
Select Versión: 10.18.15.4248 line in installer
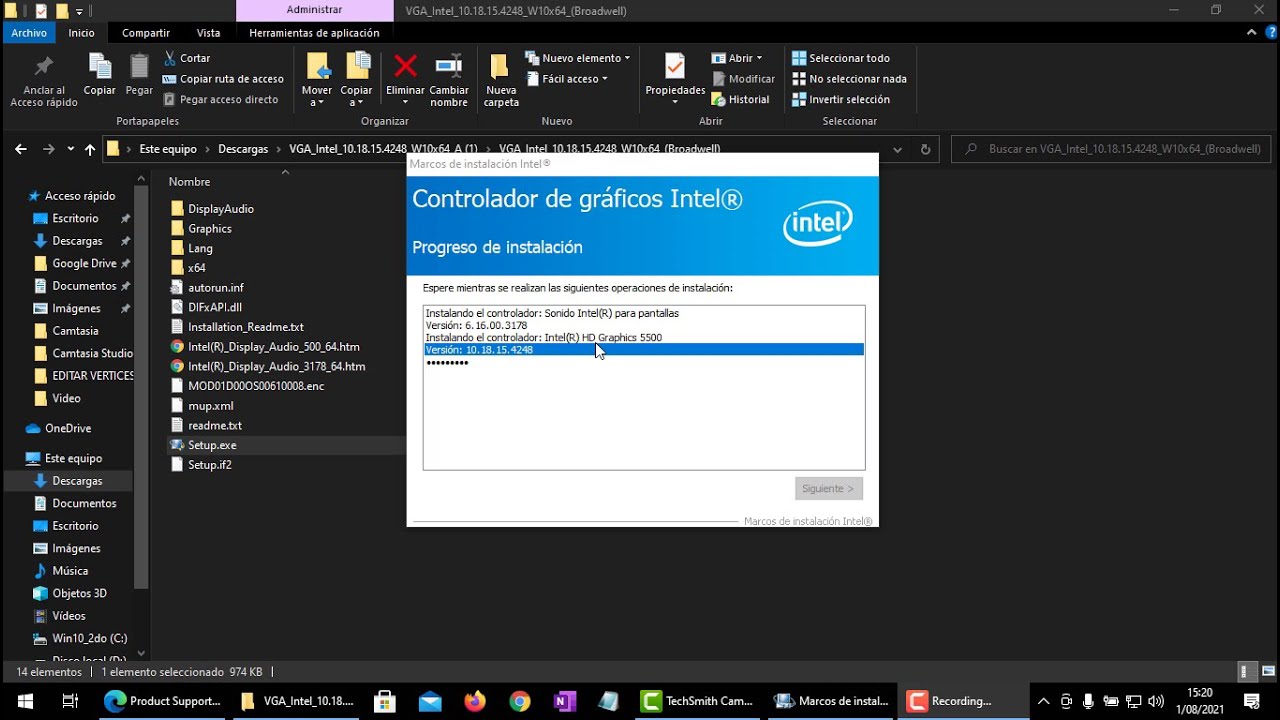coord(643,350)
